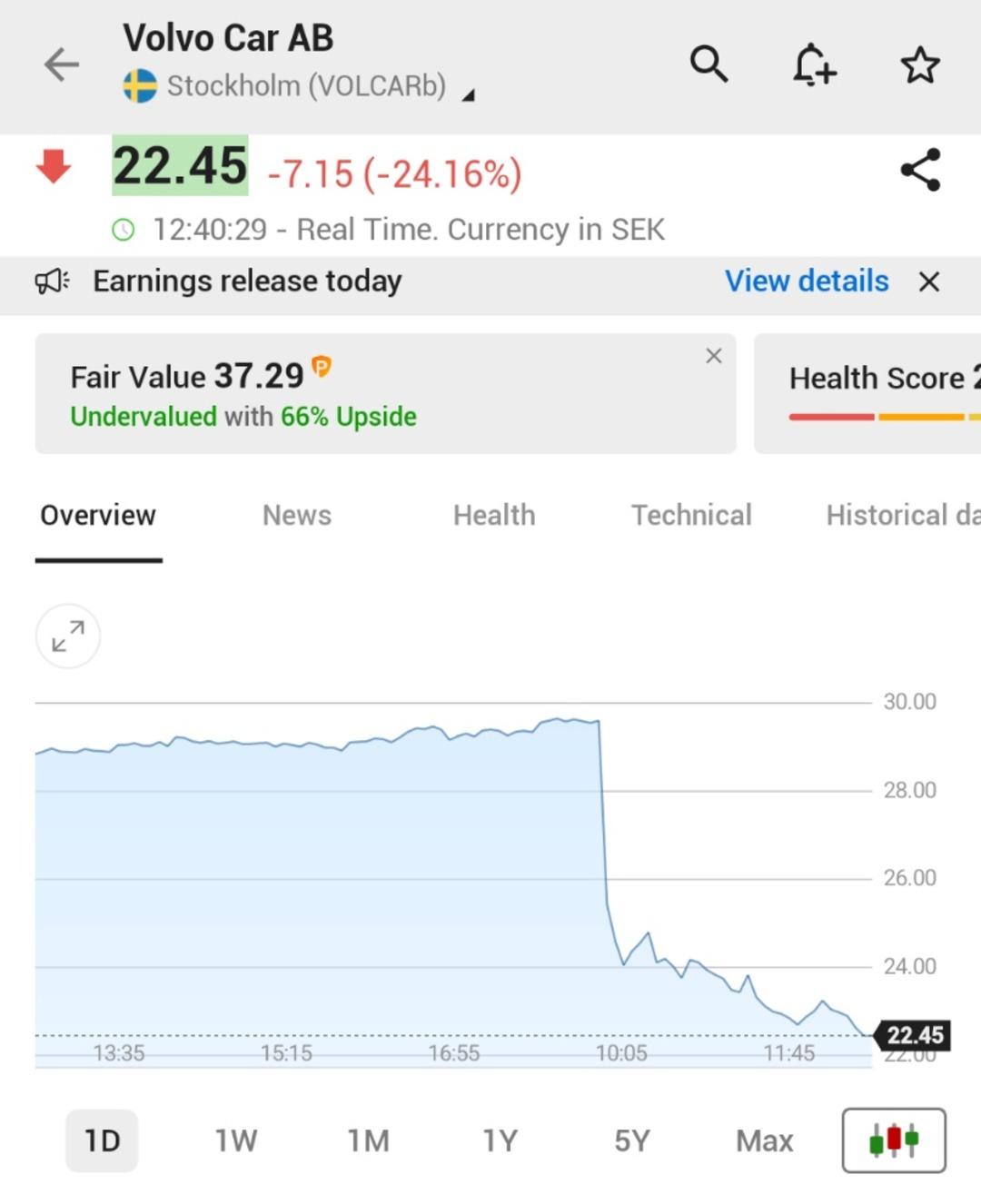Choose the 5Y chart timeframe
The width and height of the screenshot is (981, 1204).
pos(632,1140)
